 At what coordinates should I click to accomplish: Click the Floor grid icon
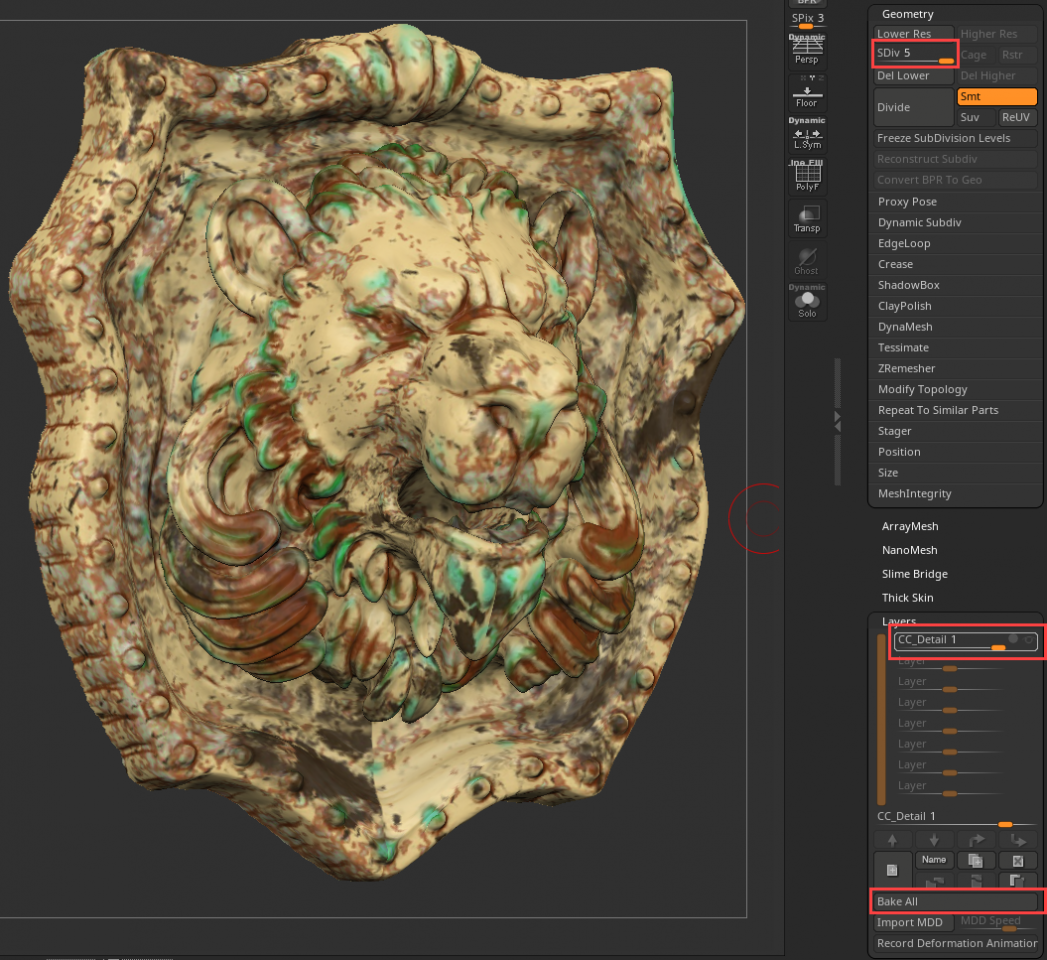[806, 93]
